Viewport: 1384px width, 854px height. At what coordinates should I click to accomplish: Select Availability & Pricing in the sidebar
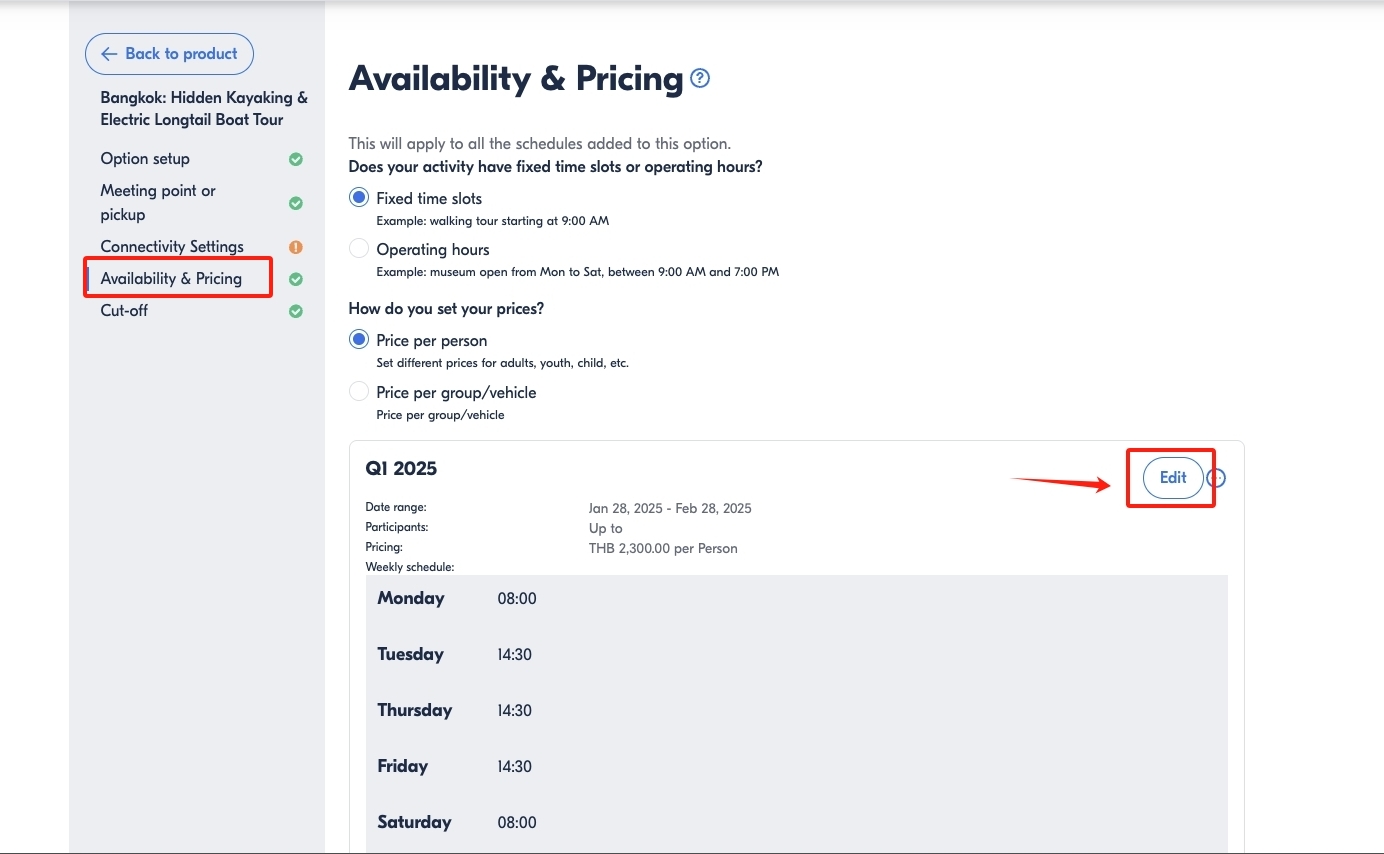pyautogui.click(x=171, y=279)
